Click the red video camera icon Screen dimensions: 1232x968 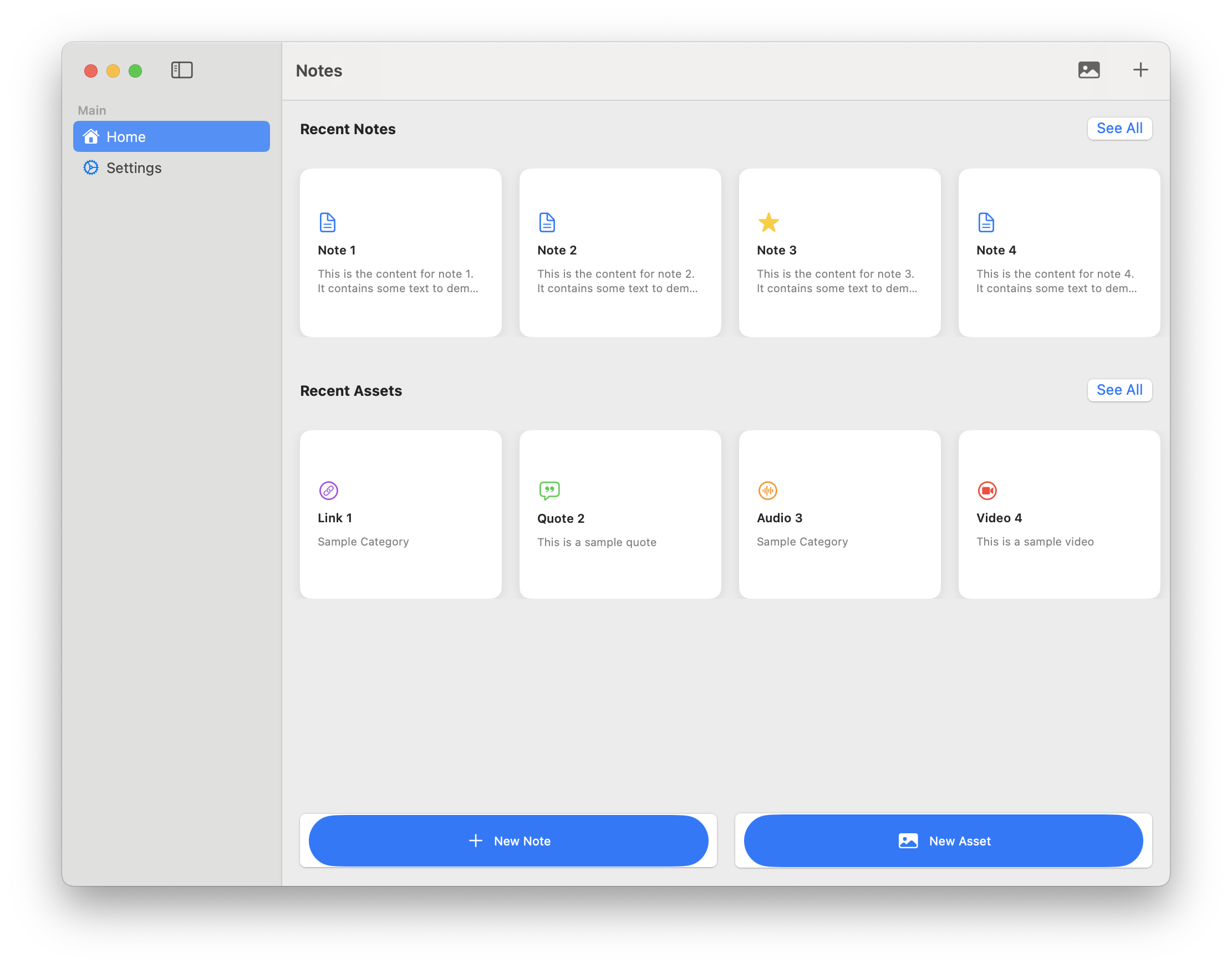987,490
